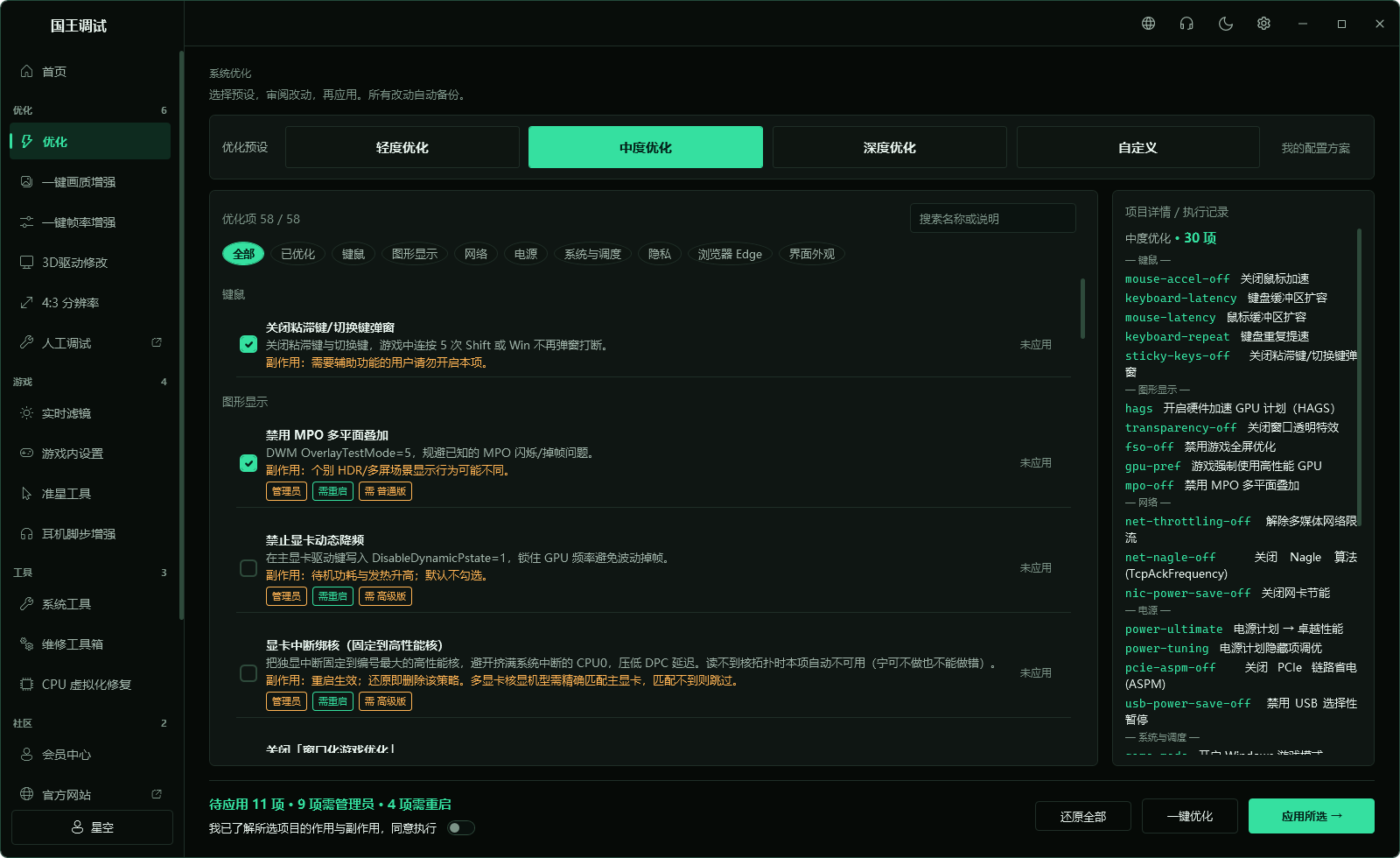
Task: Open 4:3 分辨率 page
Action: (x=90, y=303)
